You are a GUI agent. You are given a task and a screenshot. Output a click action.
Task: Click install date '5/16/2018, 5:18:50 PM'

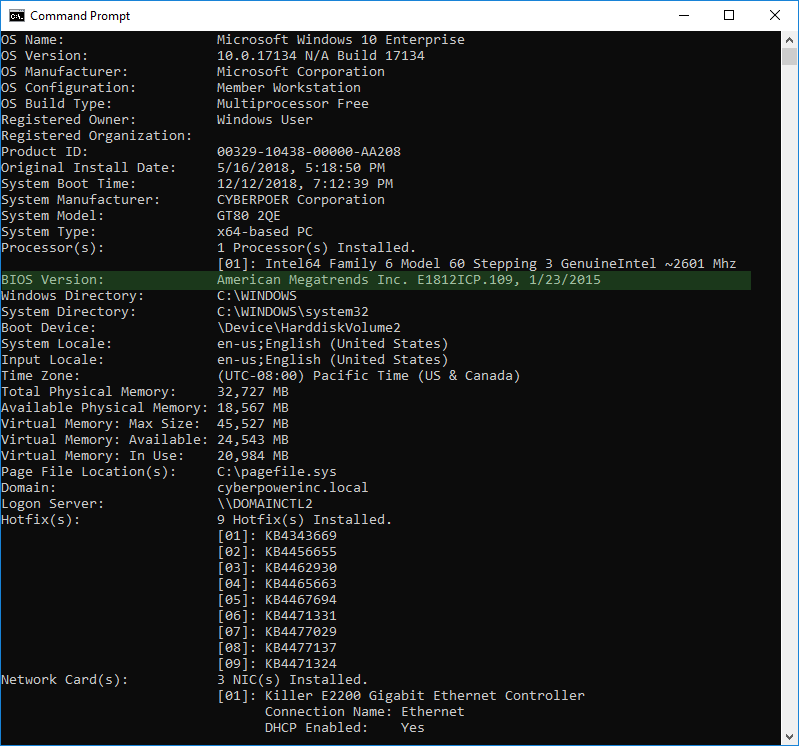coord(301,168)
